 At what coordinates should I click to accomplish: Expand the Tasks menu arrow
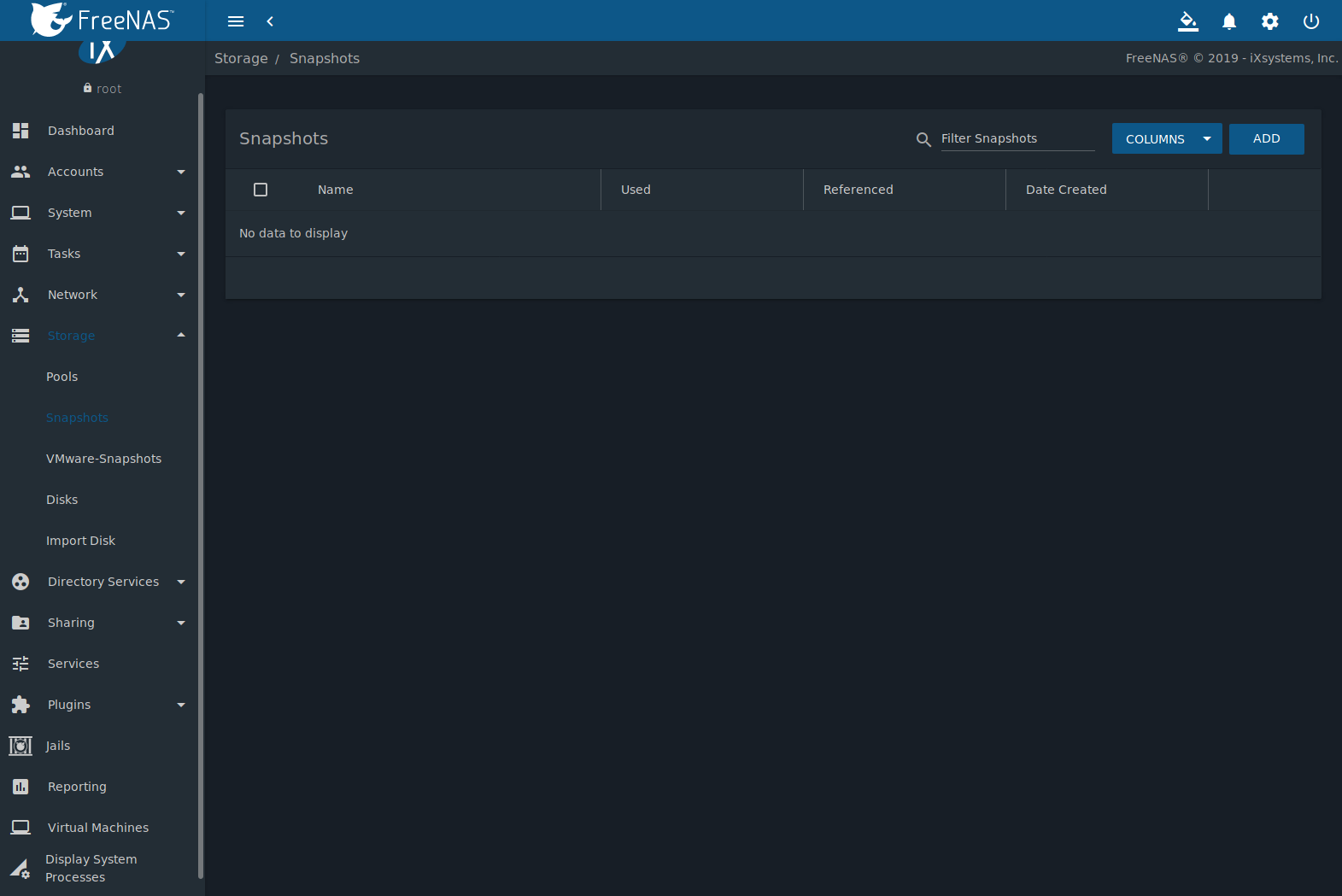coord(181,254)
